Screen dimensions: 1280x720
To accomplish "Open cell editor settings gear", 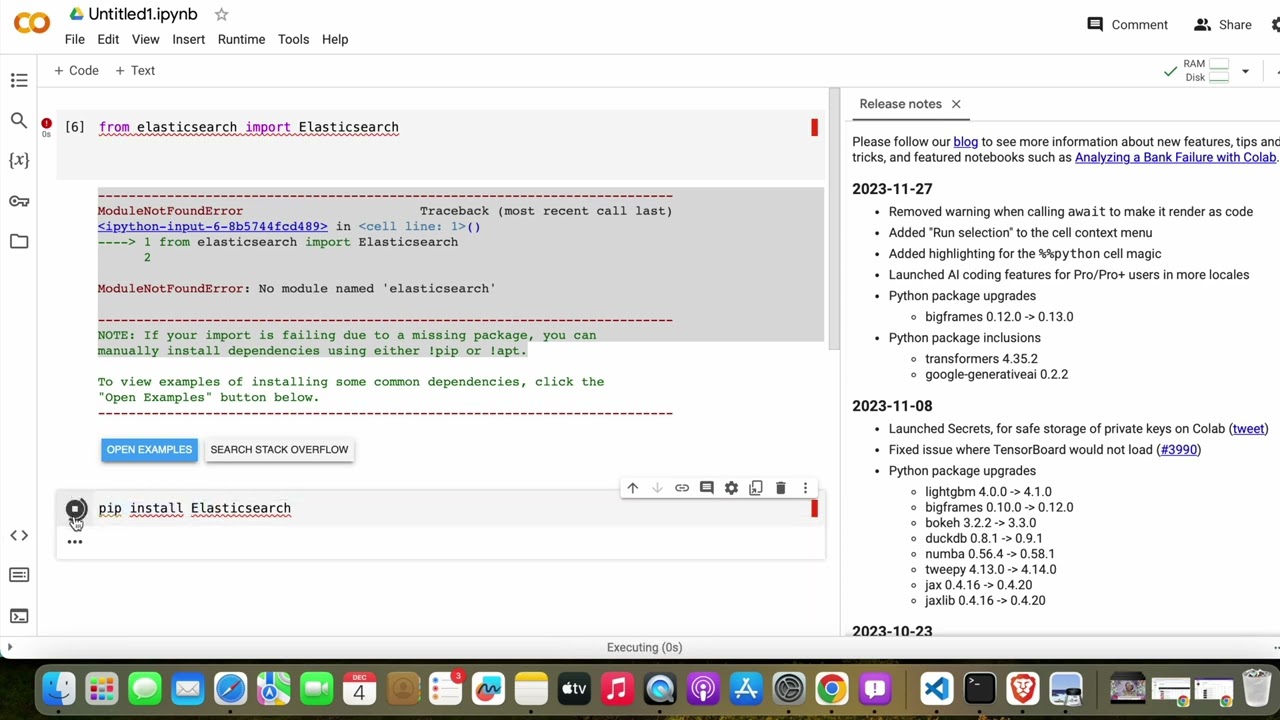I will 731,488.
